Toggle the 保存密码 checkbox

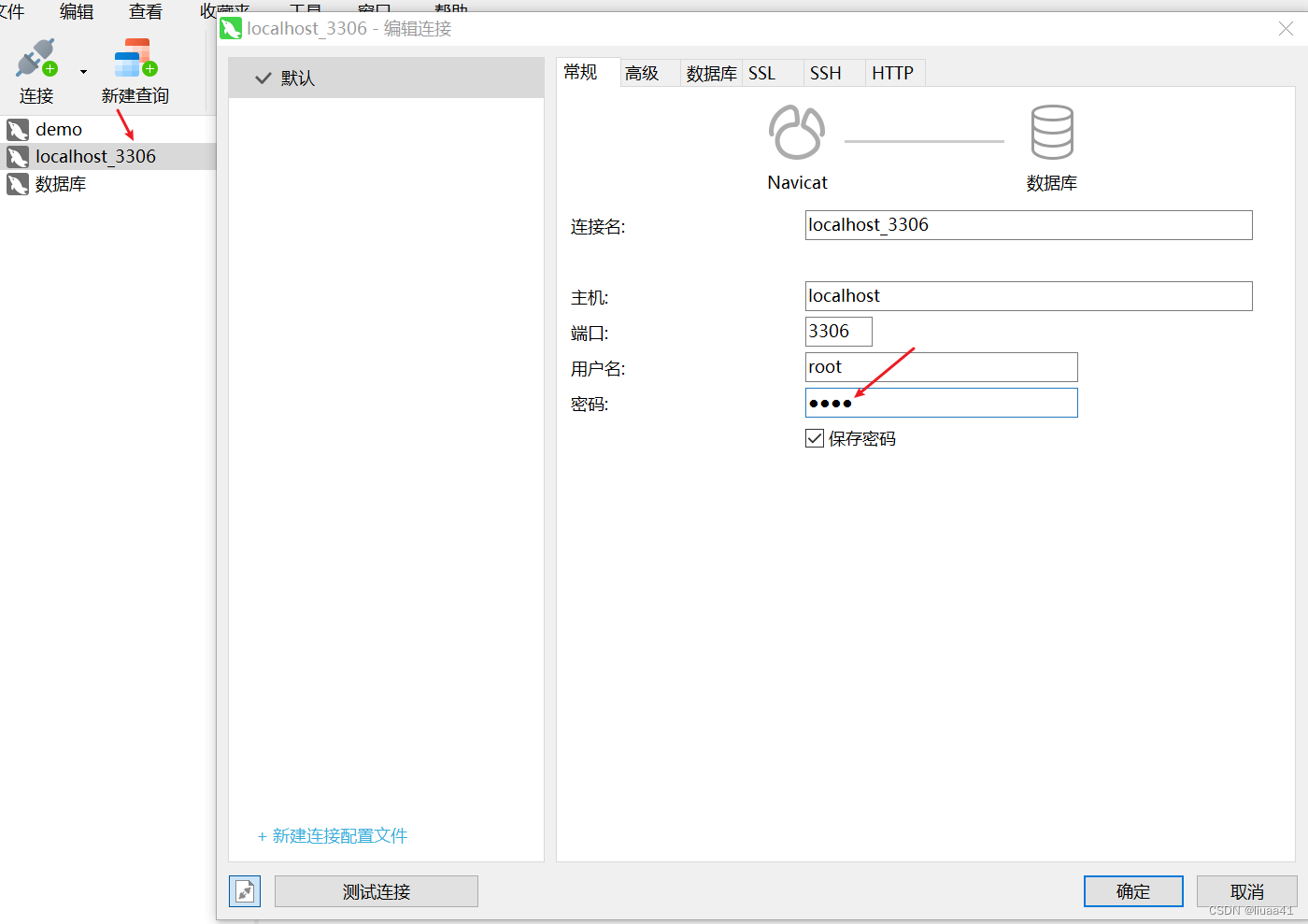point(815,438)
